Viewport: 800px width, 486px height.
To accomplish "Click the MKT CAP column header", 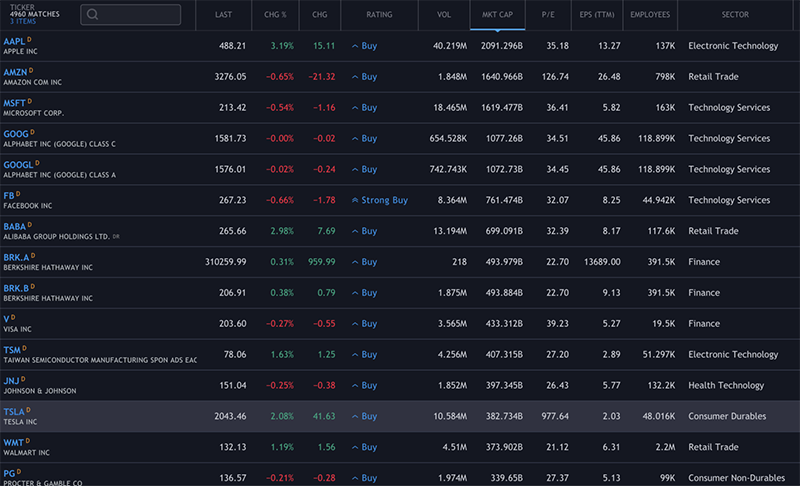I will click(497, 15).
